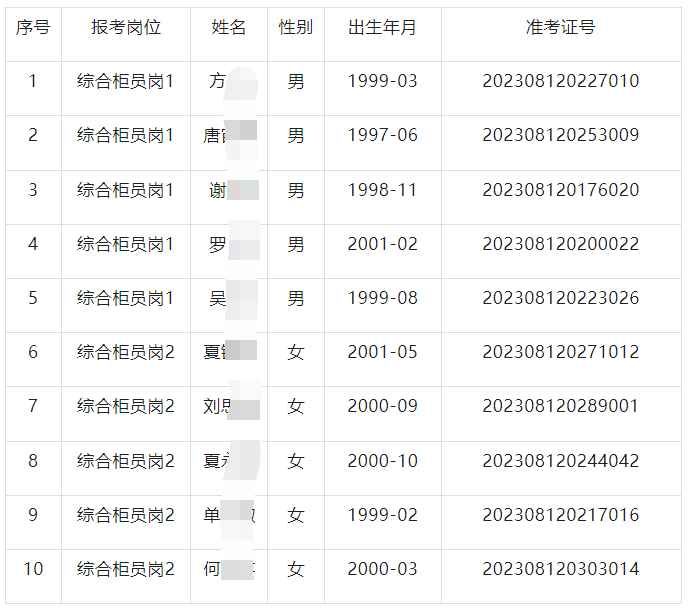Click admission number 202308120303014
This screenshot has width=692, height=613.
click(560, 569)
